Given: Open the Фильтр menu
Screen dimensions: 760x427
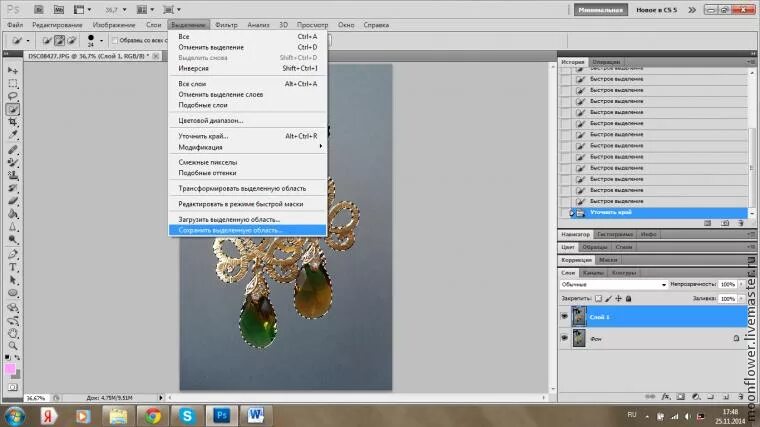Looking at the screenshot, I should coord(226,25).
